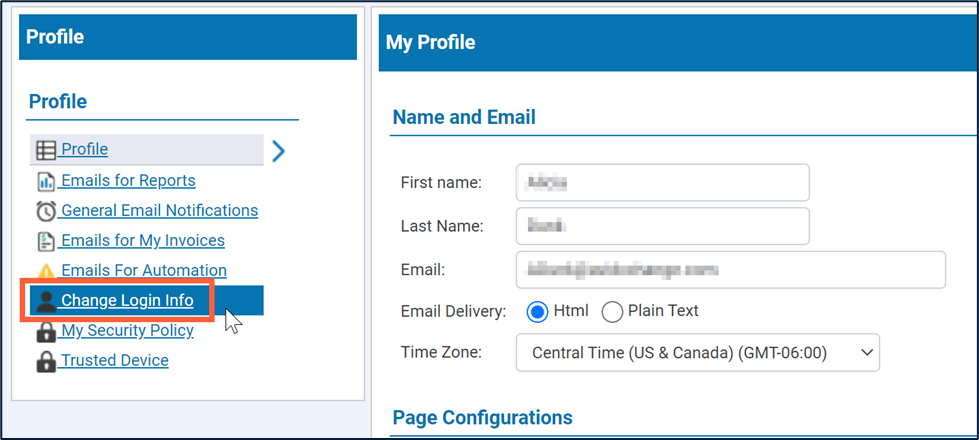Open Trusted Device link
Viewport: 979px width, 440px height.
(x=115, y=360)
